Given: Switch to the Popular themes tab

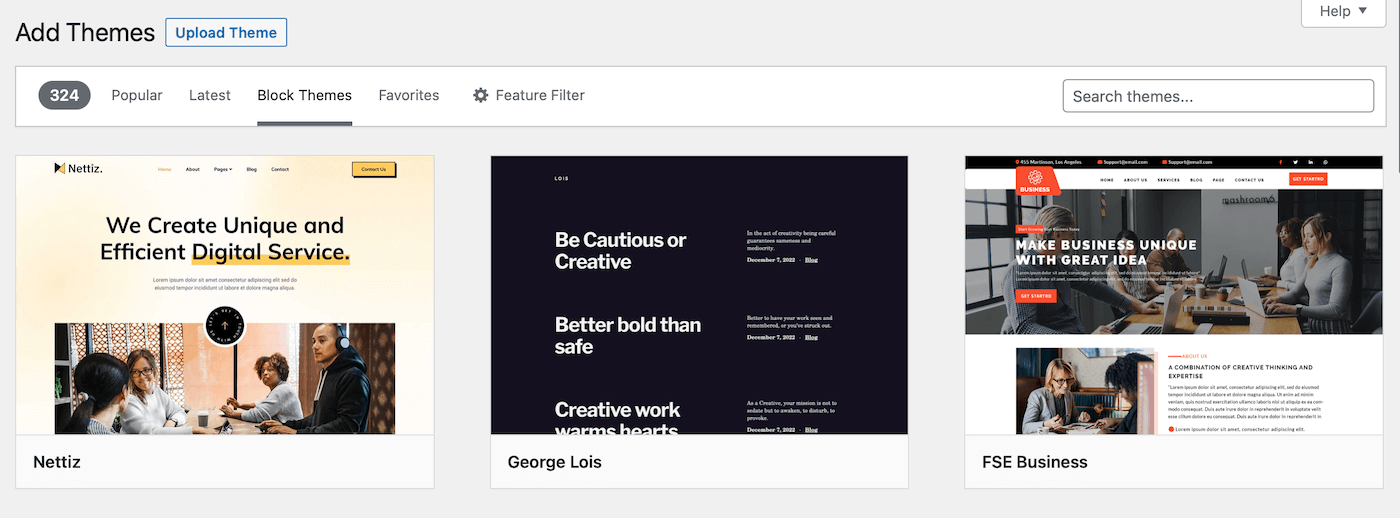Looking at the screenshot, I should click(137, 96).
